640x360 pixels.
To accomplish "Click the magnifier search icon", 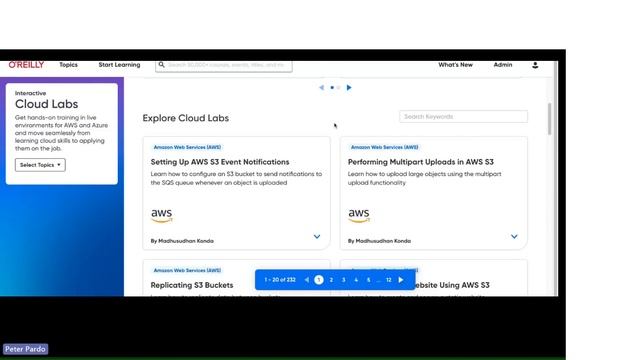I will point(161,64).
